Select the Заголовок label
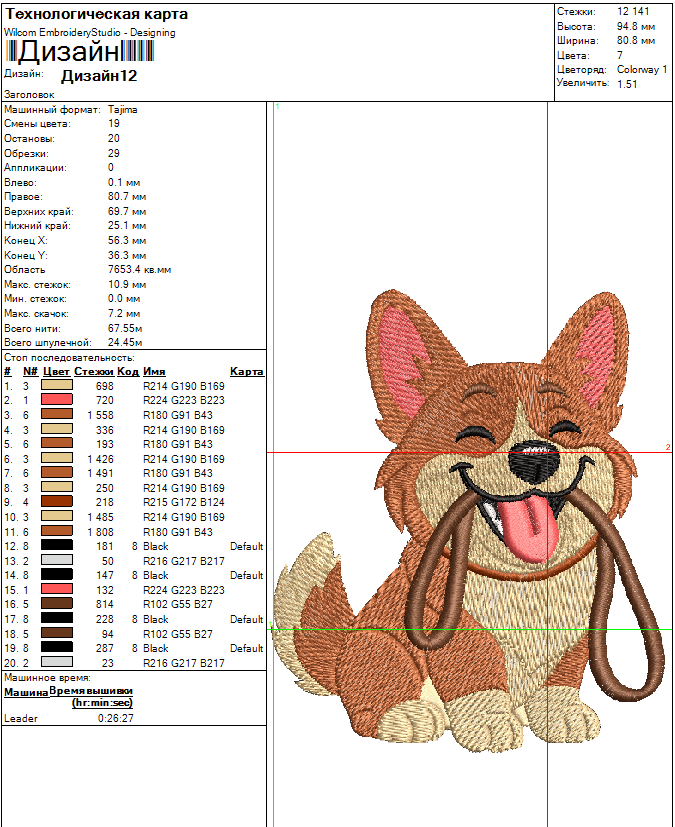This screenshot has height=827, width=675. tap(30, 95)
